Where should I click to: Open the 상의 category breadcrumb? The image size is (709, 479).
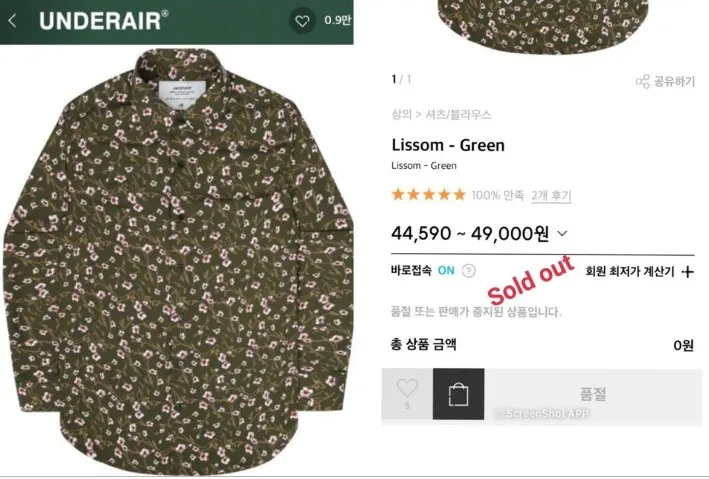402,114
